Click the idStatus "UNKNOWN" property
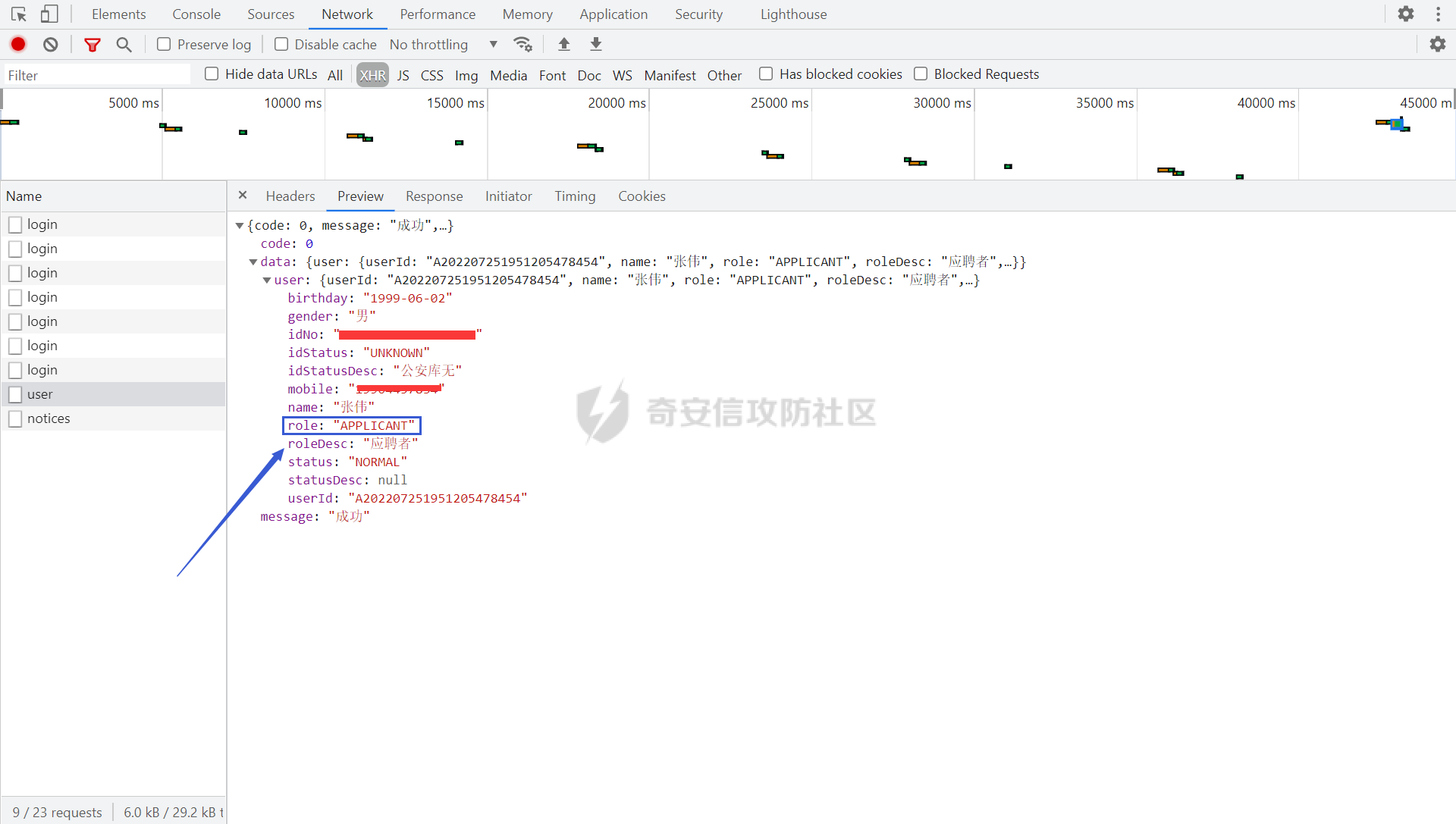 pos(359,352)
